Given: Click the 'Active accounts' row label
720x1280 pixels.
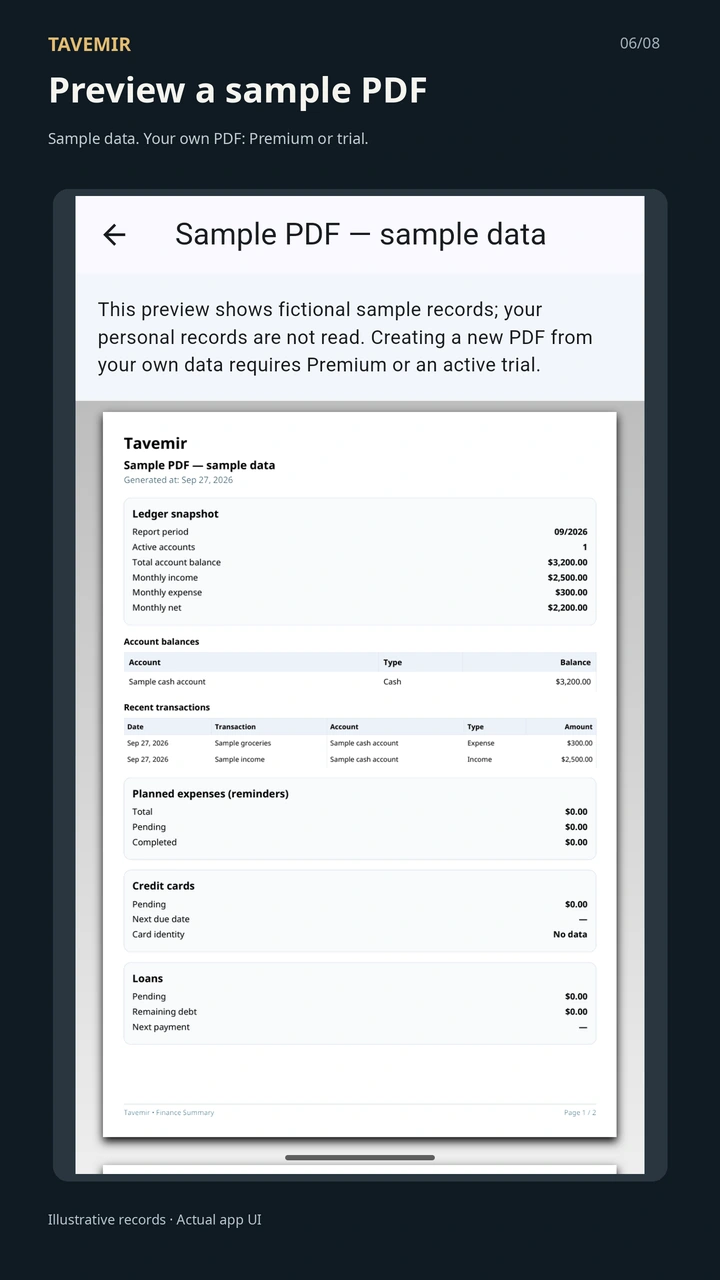Looking at the screenshot, I should pos(163,547).
